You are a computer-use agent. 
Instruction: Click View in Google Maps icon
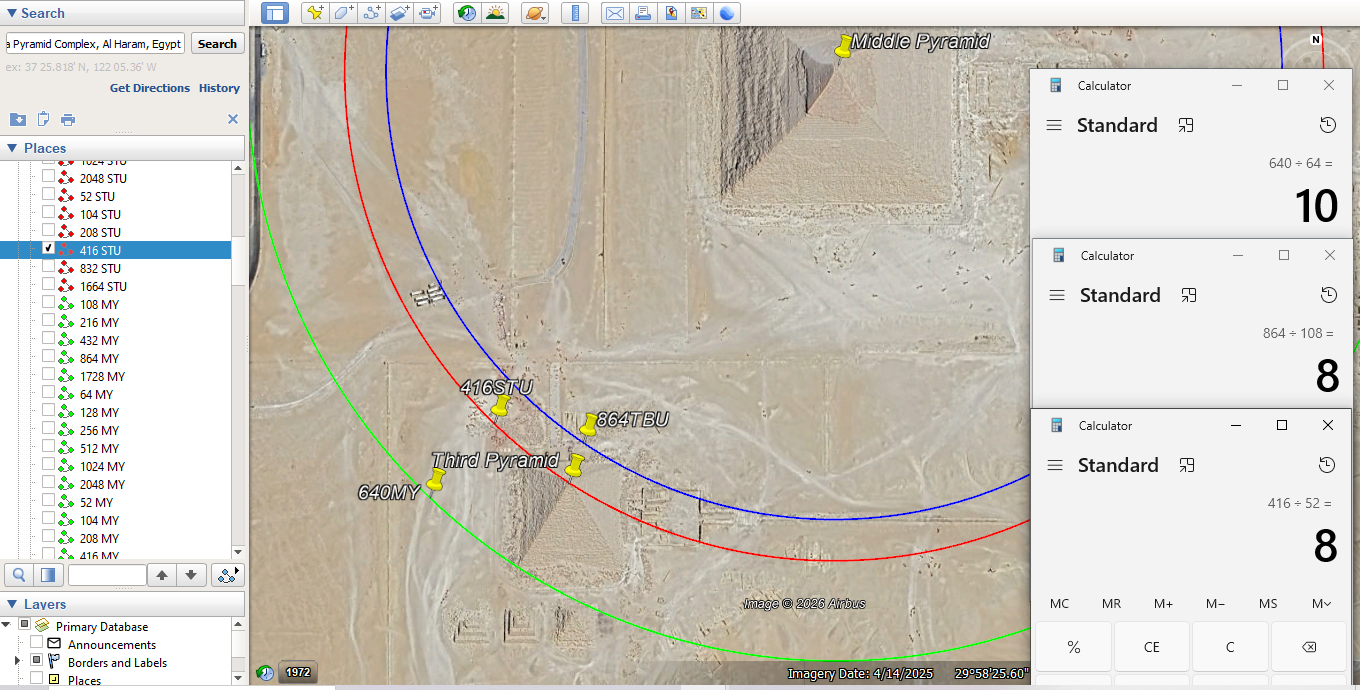click(699, 13)
